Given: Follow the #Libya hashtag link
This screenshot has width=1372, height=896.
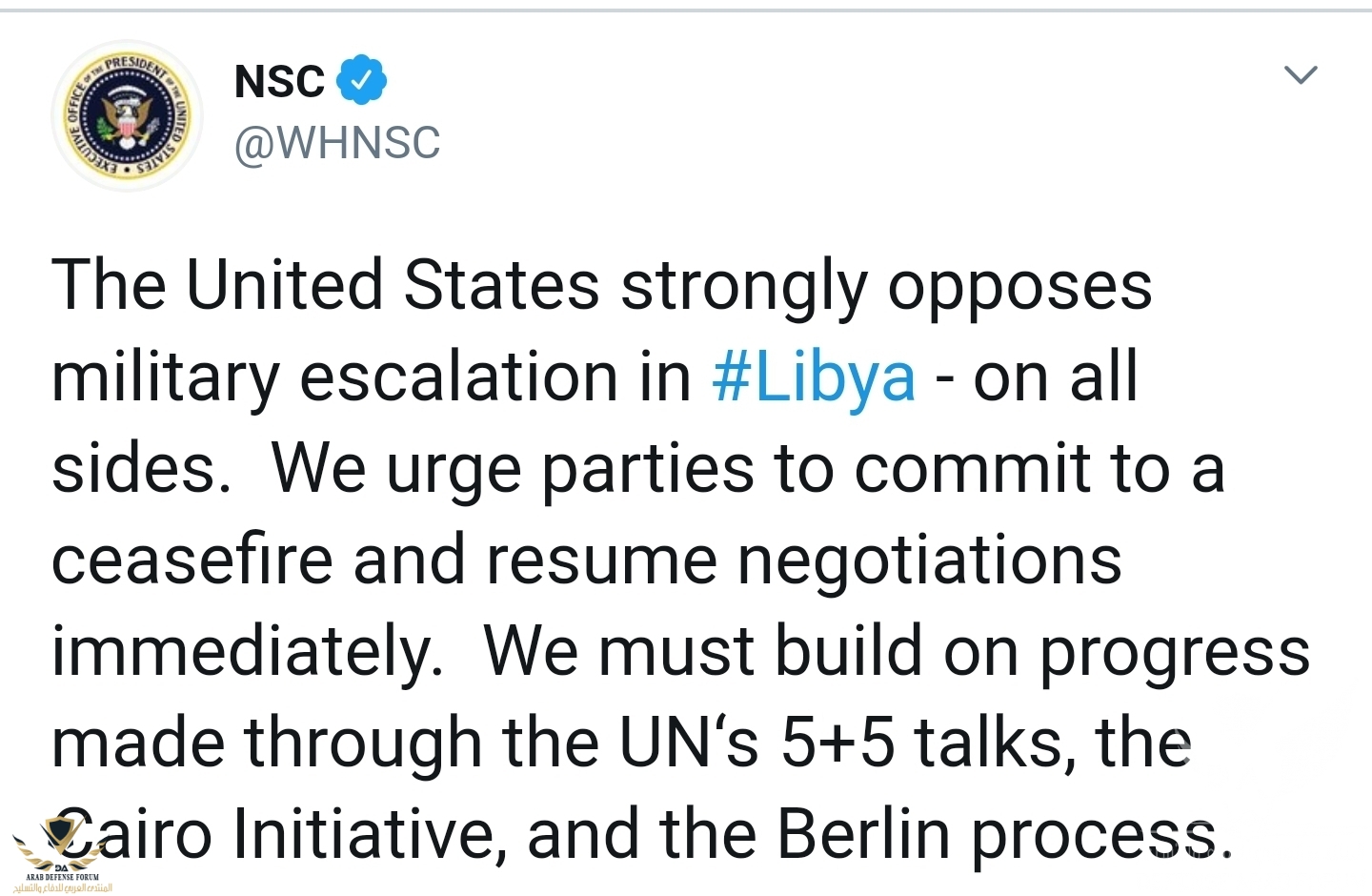Looking at the screenshot, I should point(814,377).
